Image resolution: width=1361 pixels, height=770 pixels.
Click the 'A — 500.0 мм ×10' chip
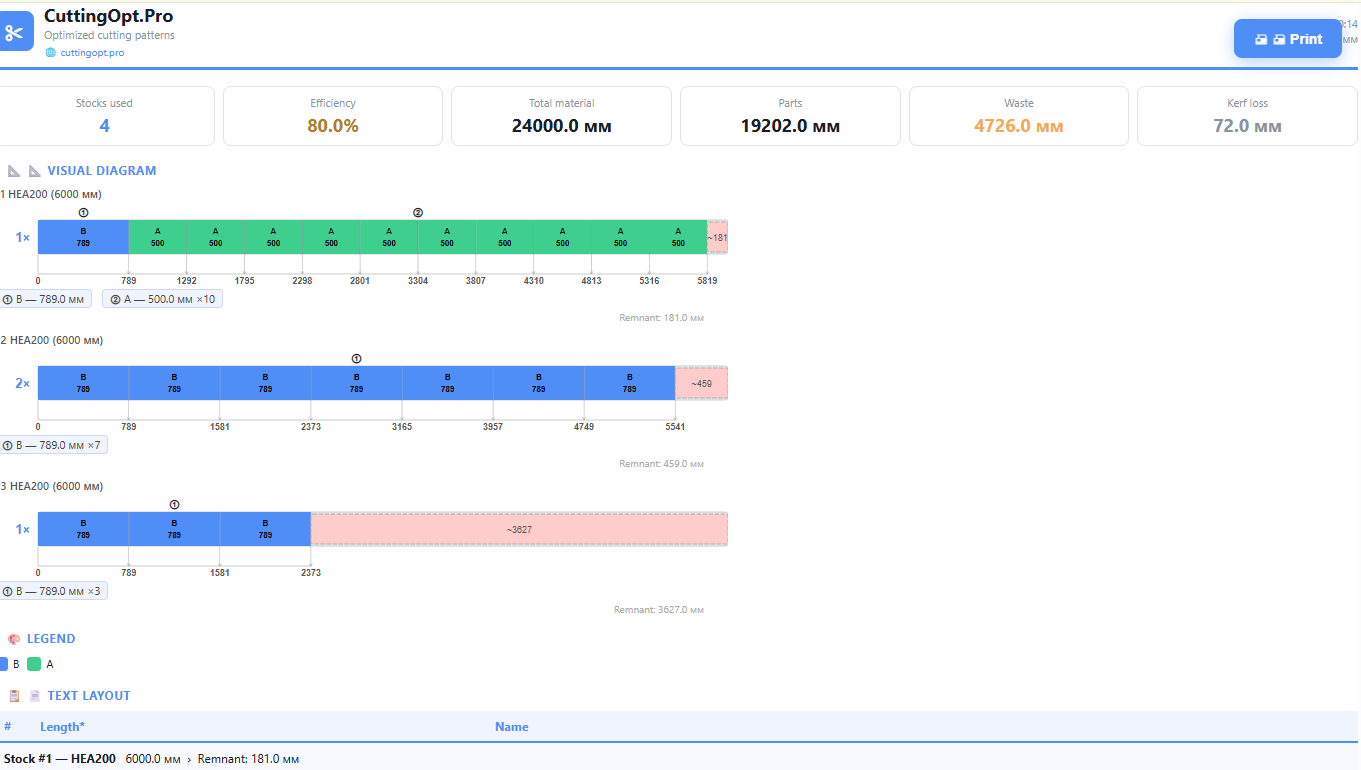[162, 299]
